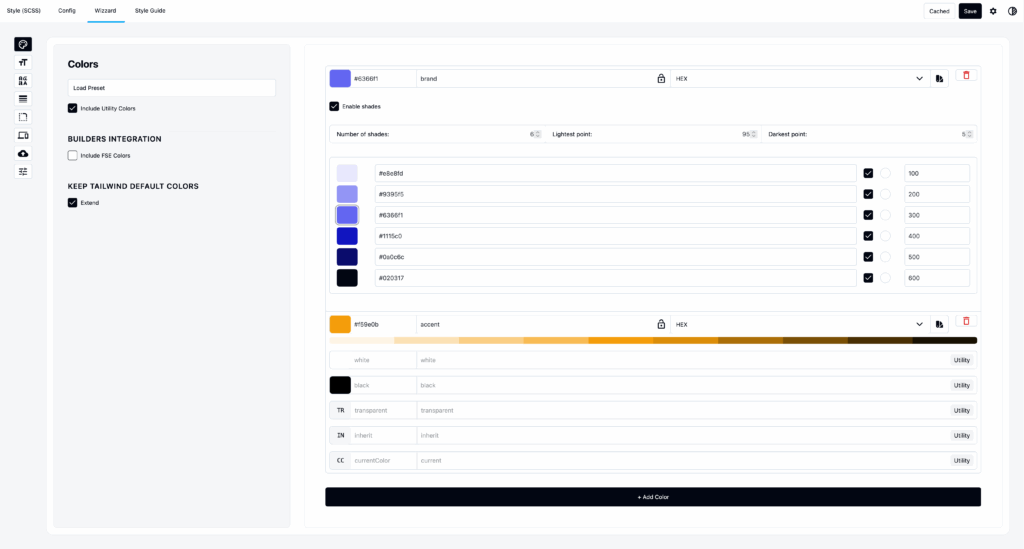Open the brand color HEX format dropdown
Viewport: 1024px width, 549px height.
(x=801, y=78)
